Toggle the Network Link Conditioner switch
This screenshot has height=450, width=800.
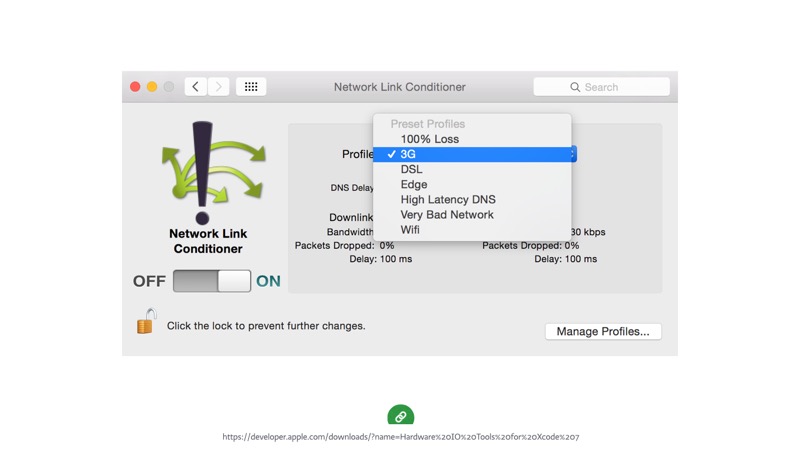(211, 281)
